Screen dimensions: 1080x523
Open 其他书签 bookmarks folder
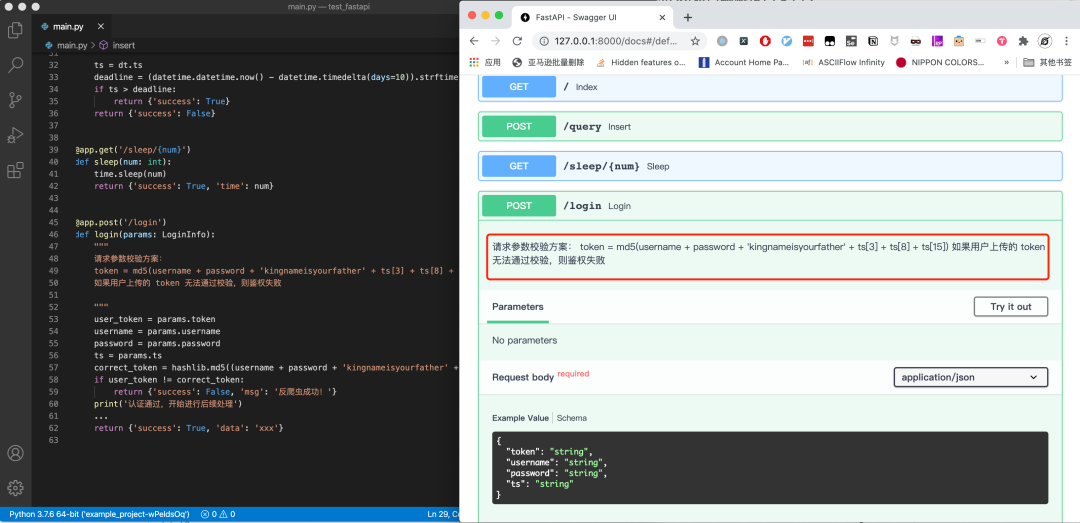tap(1048, 62)
